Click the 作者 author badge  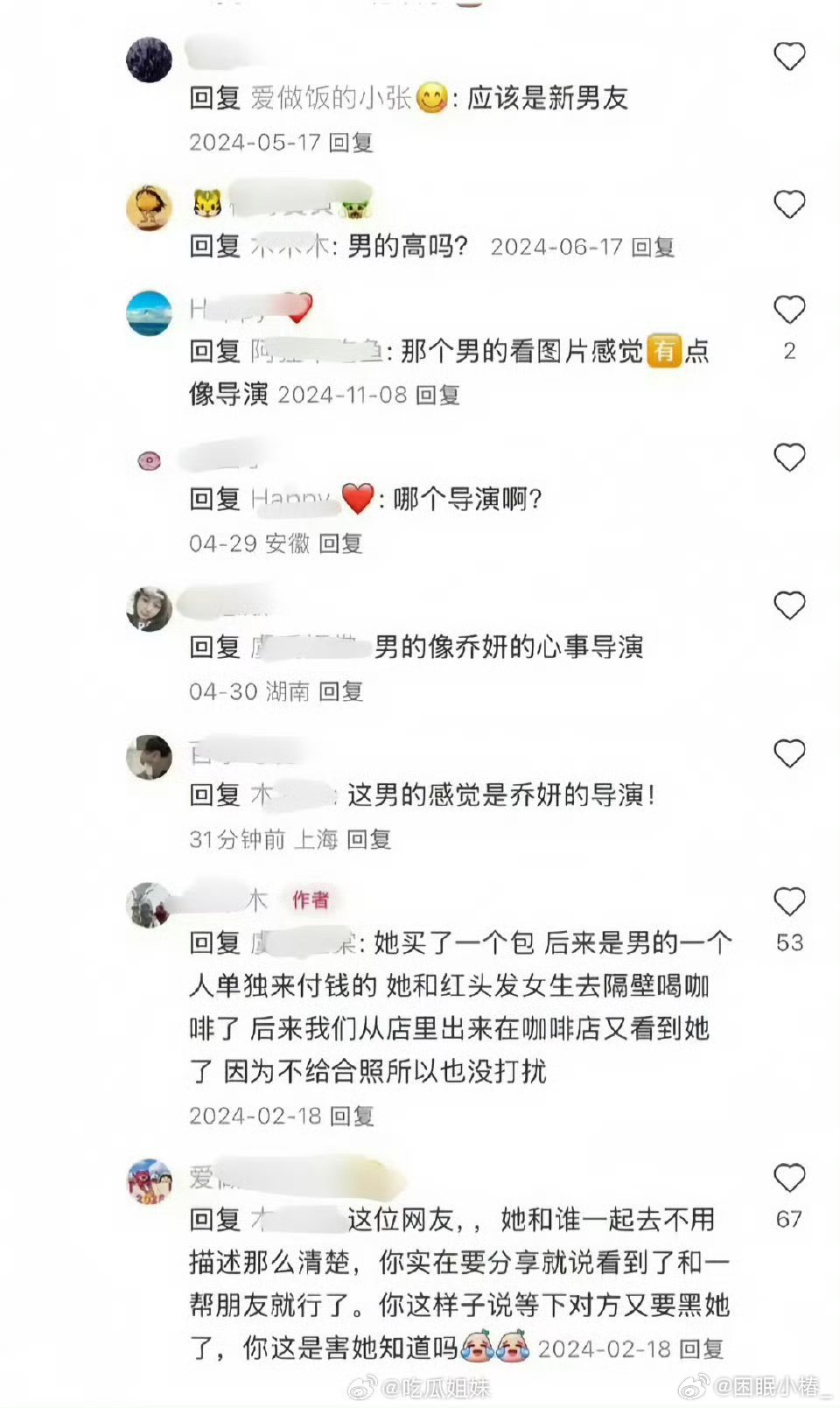(310, 900)
